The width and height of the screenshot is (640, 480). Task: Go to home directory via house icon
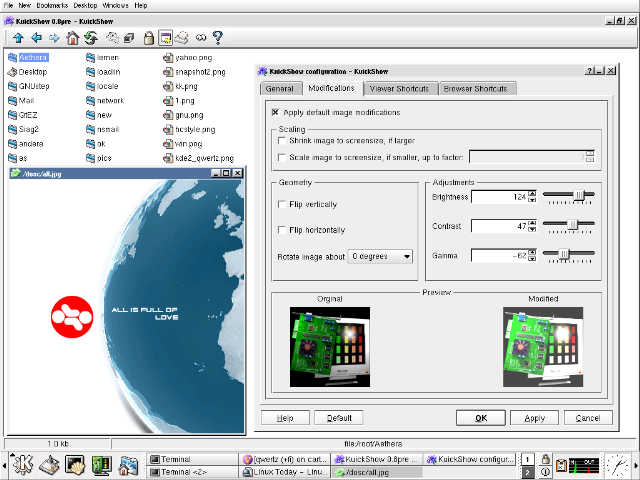[x=72, y=38]
